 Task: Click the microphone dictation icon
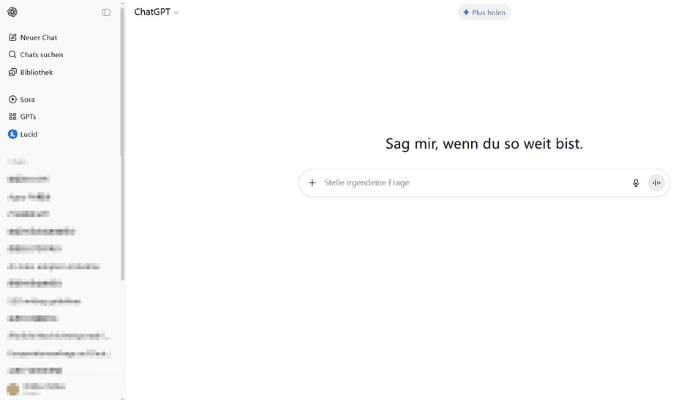(636, 183)
